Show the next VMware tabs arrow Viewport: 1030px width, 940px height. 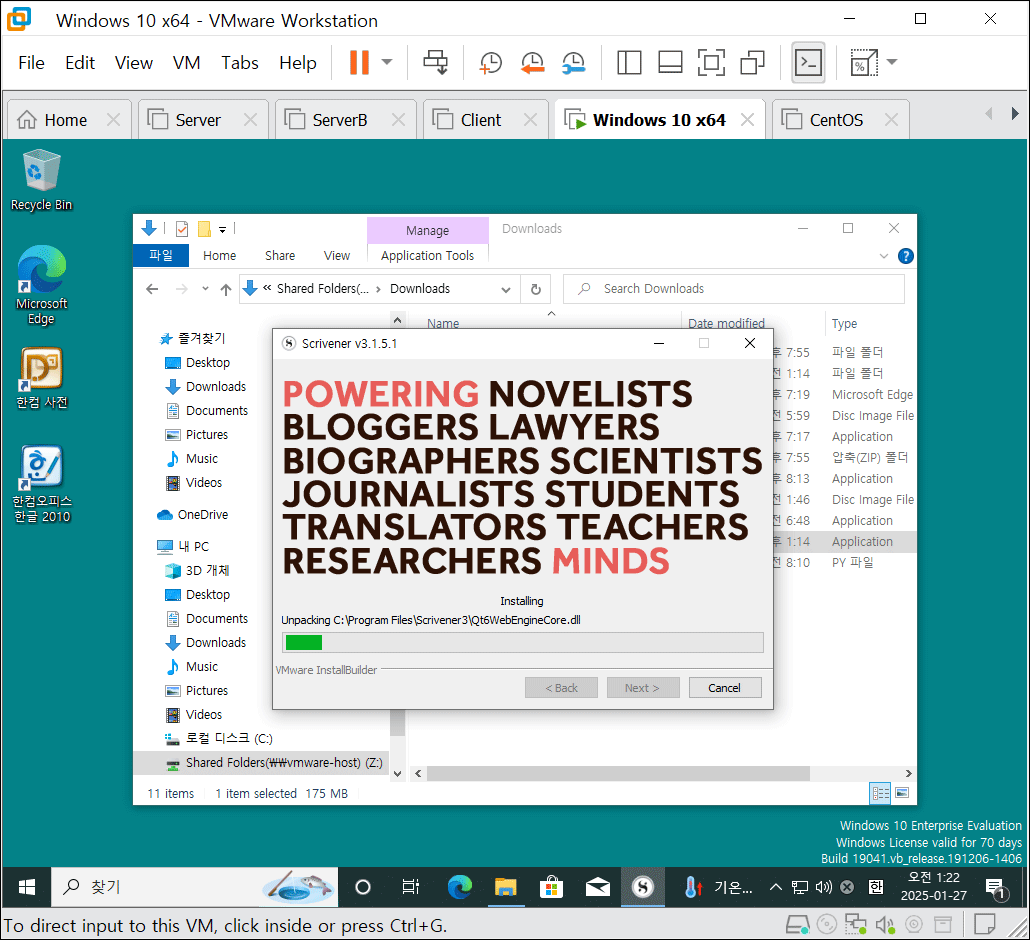point(1015,113)
